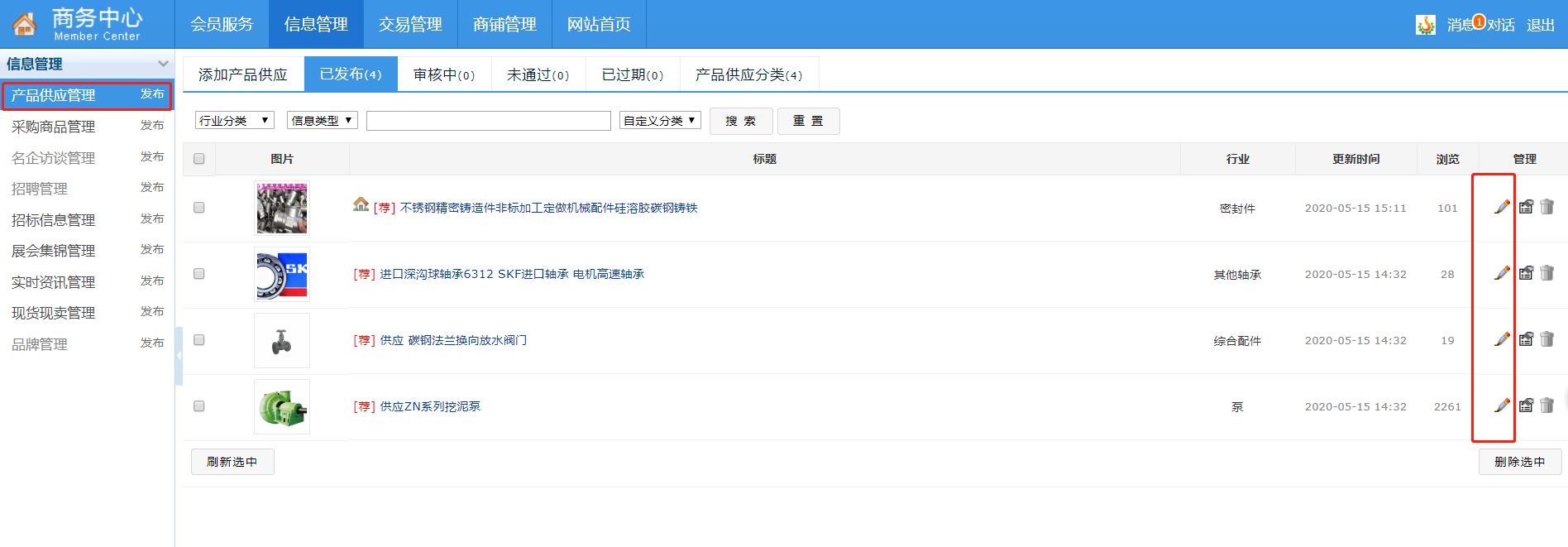Switch to the 审核中(0) tab
Image resolution: width=1568 pixels, height=547 pixels.
[x=444, y=74]
